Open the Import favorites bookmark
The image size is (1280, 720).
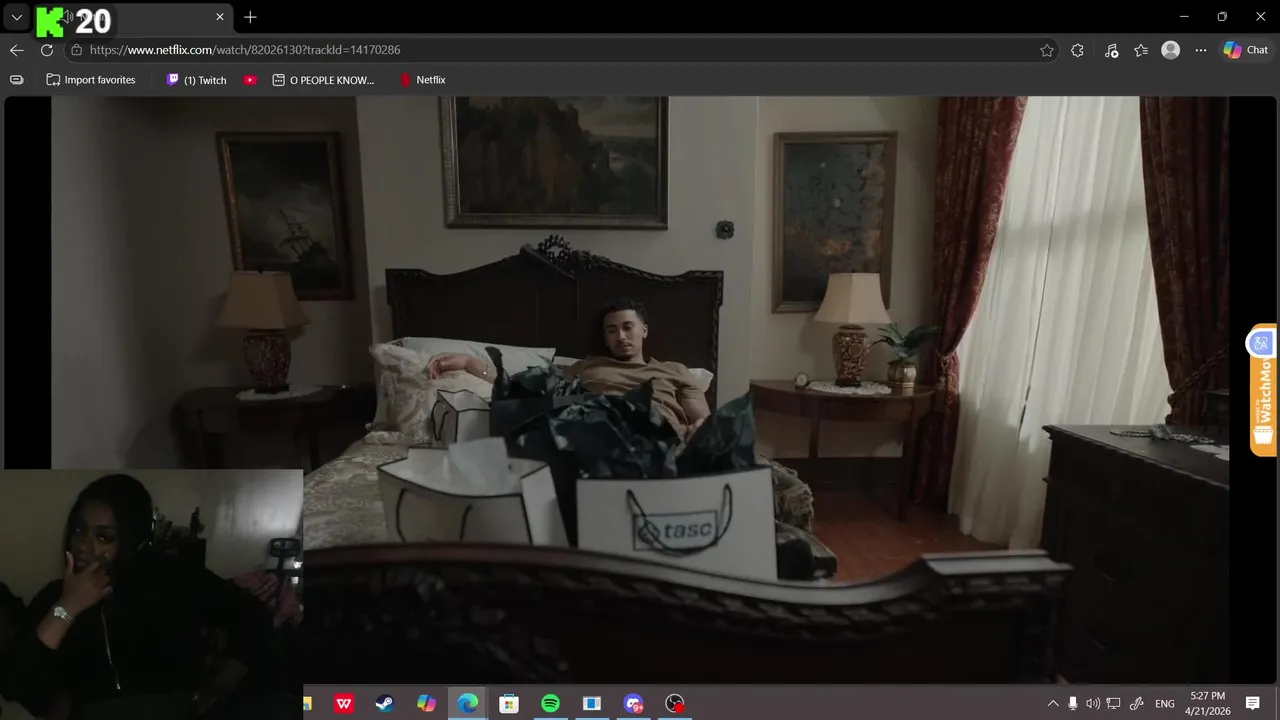pyautogui.click(x=91, y=80)
